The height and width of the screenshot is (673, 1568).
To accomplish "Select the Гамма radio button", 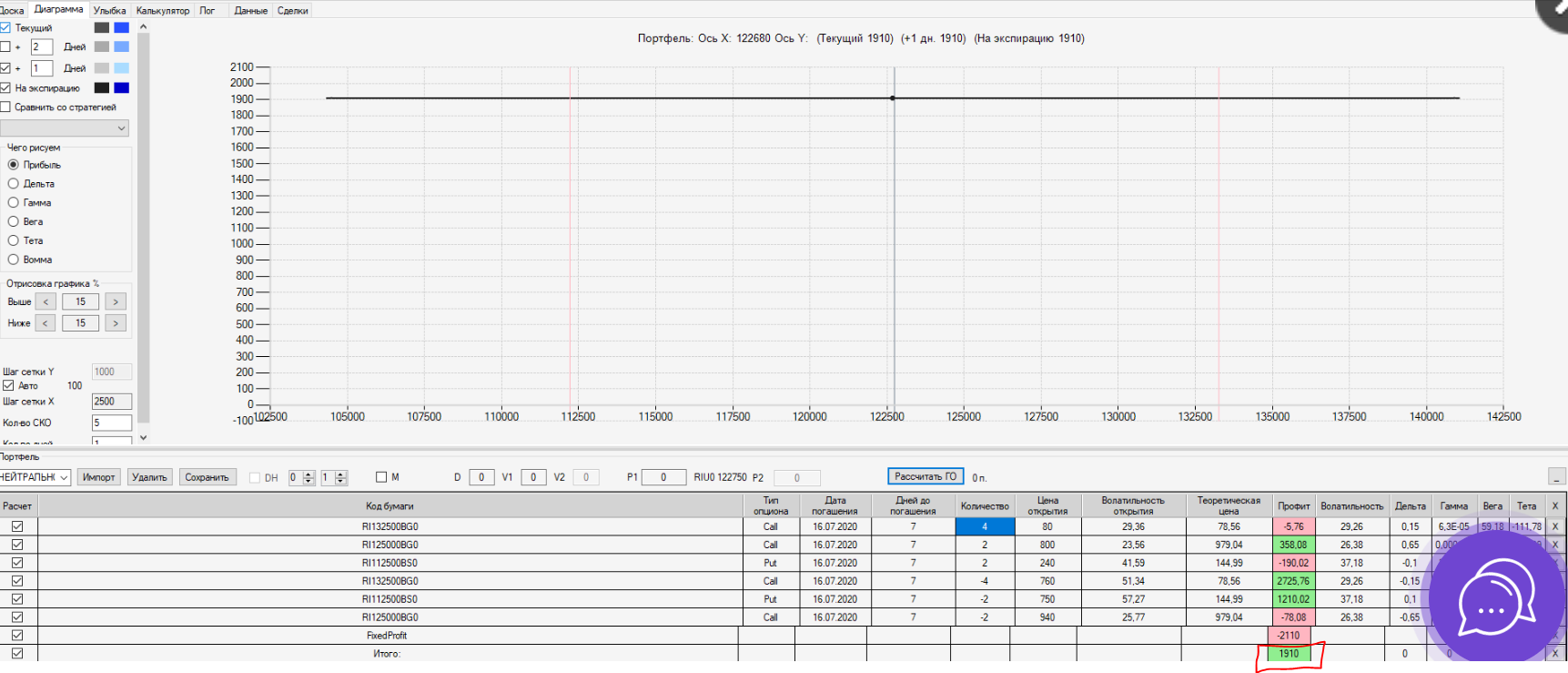I will coord(14,203).
